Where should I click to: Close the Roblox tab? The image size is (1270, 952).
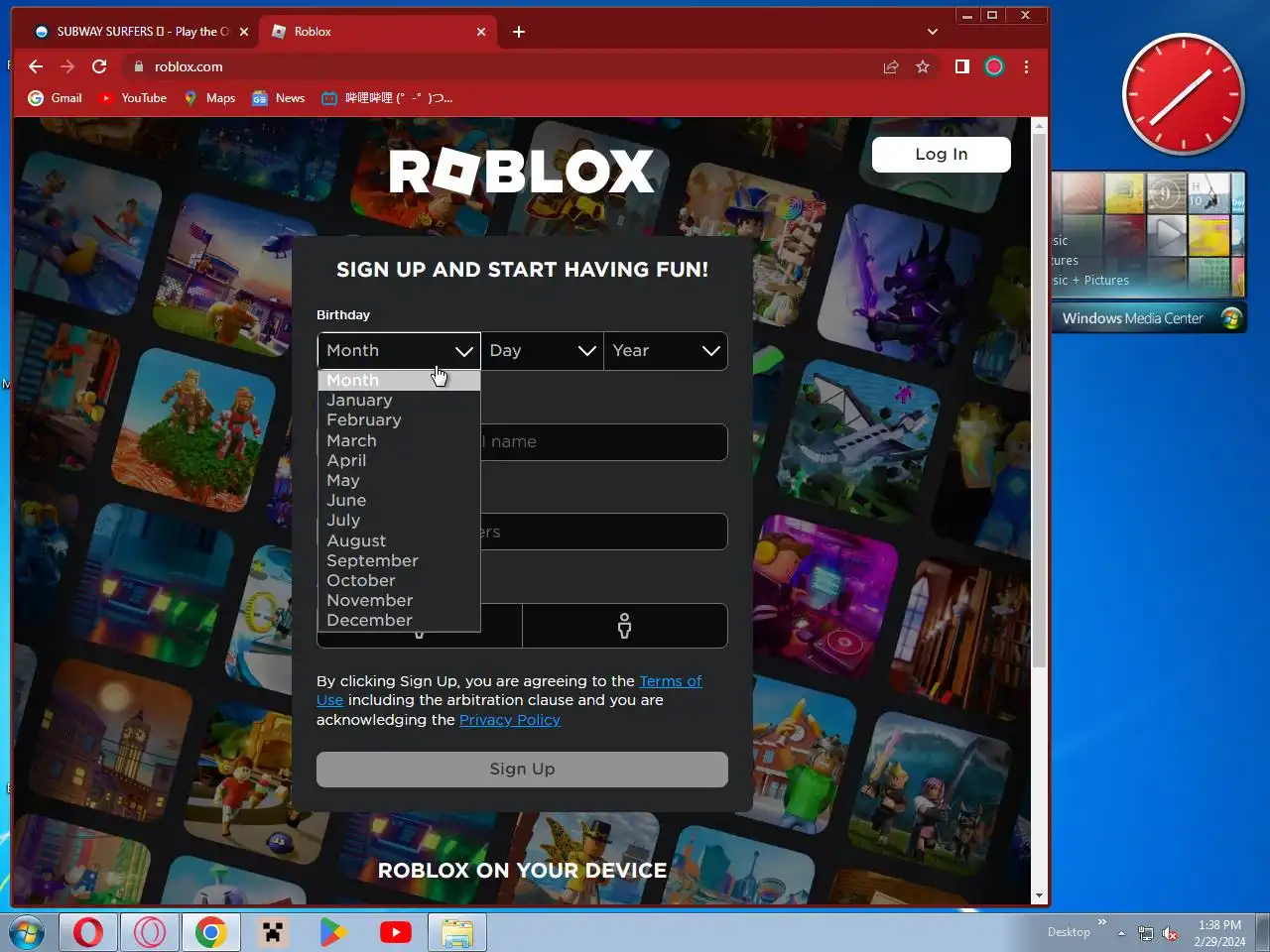tap(481, 32)
